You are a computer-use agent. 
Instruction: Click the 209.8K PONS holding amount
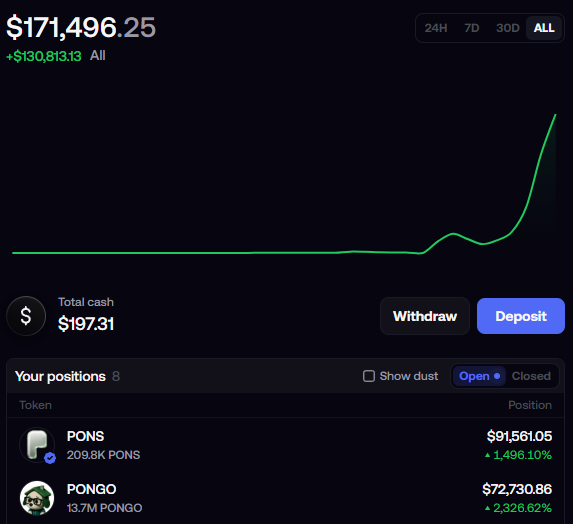[103, 455]
